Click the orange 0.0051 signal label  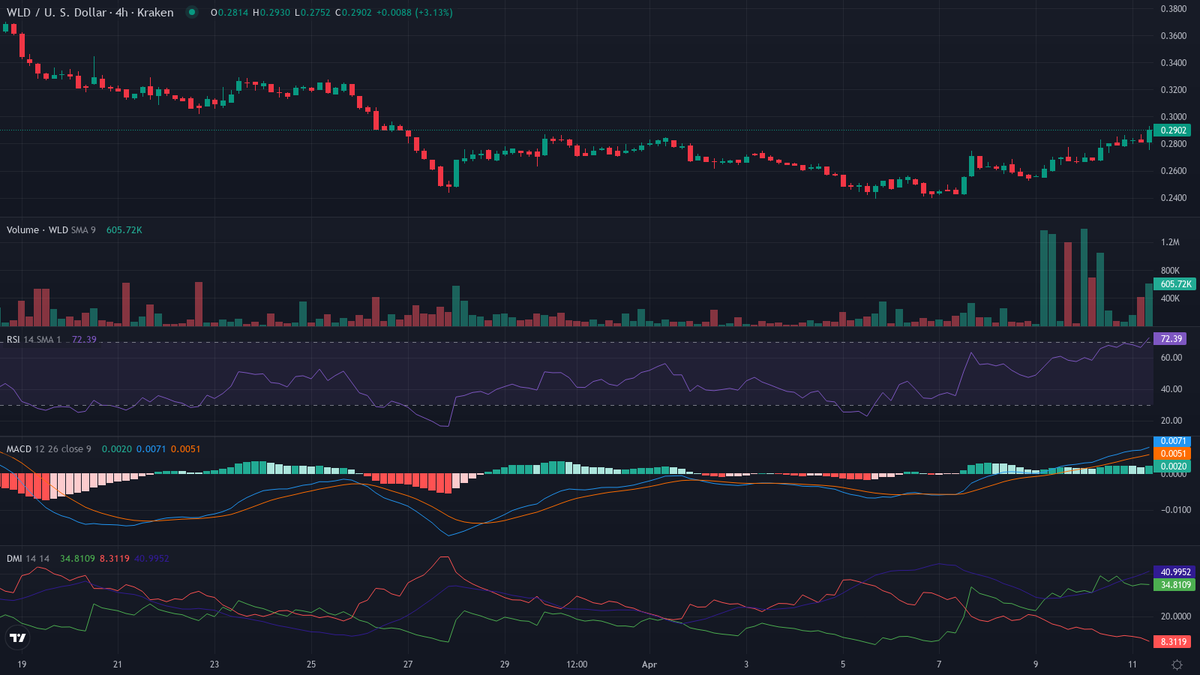point(1172,453)
